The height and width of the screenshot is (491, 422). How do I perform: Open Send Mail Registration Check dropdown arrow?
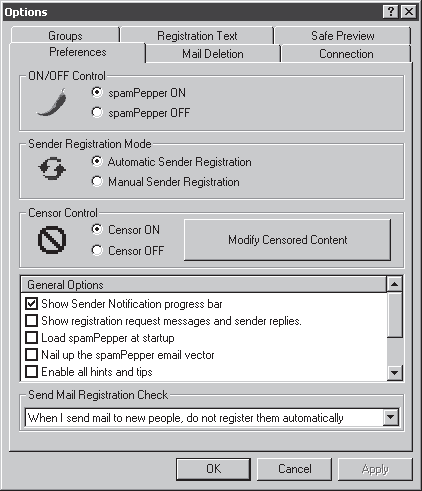[391, 417]
